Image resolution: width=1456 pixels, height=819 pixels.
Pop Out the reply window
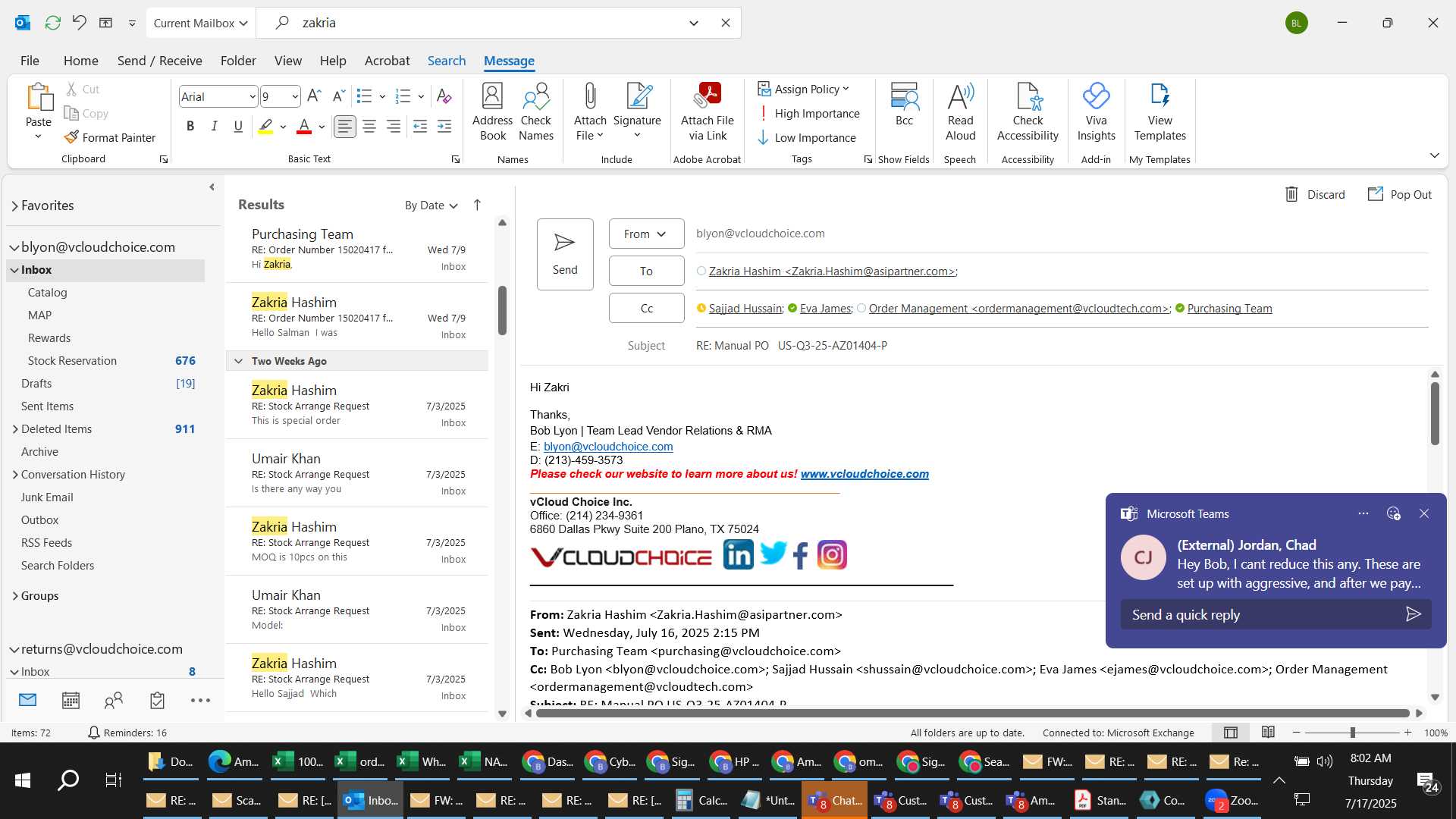(1400, 195)
